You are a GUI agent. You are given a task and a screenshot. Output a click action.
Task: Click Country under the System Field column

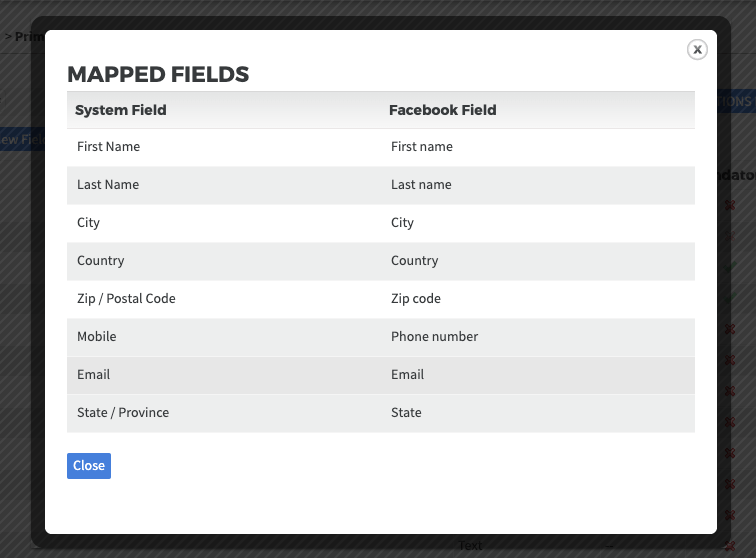(x=101, y=261)
